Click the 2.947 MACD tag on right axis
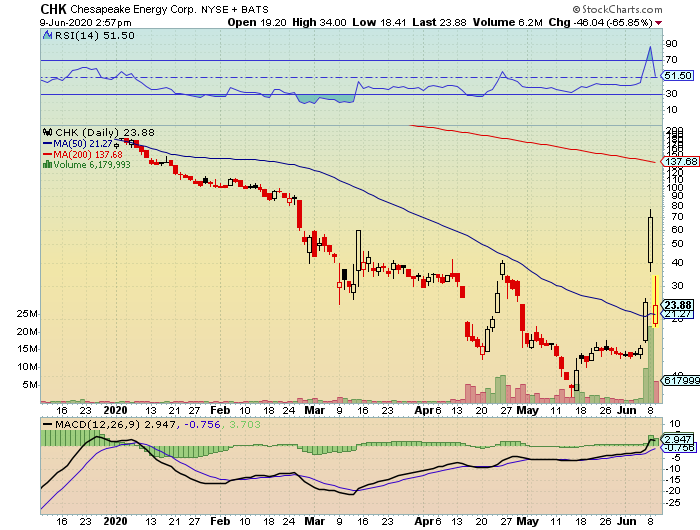Image resolution: width=700 pixels, height=530 pixels. click(x=678, y=439)
